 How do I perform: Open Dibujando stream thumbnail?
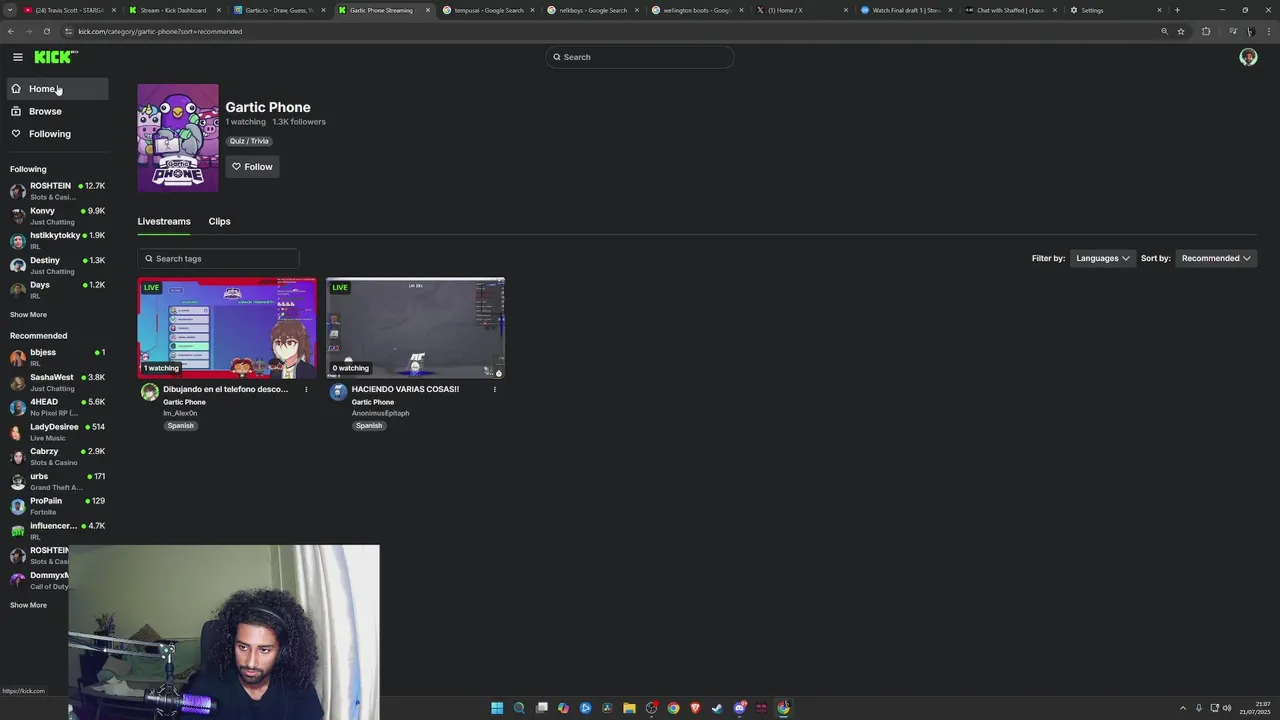(227, 328)
